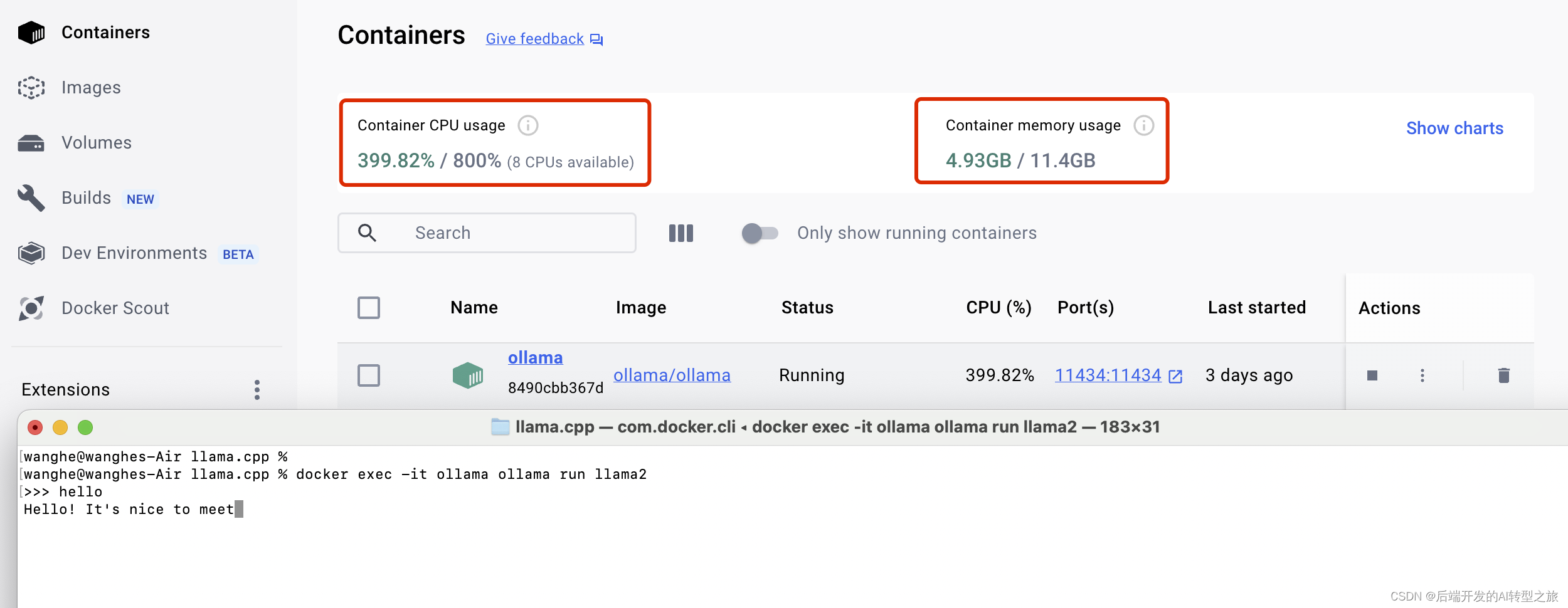Click the Docker Scout icon

tap(31, 308)
